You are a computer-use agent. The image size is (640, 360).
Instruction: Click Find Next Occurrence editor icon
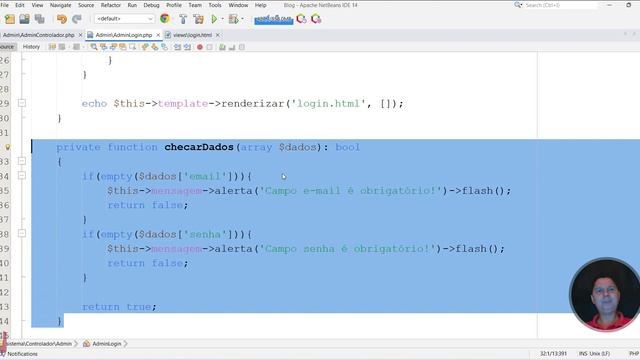point(113,47)
